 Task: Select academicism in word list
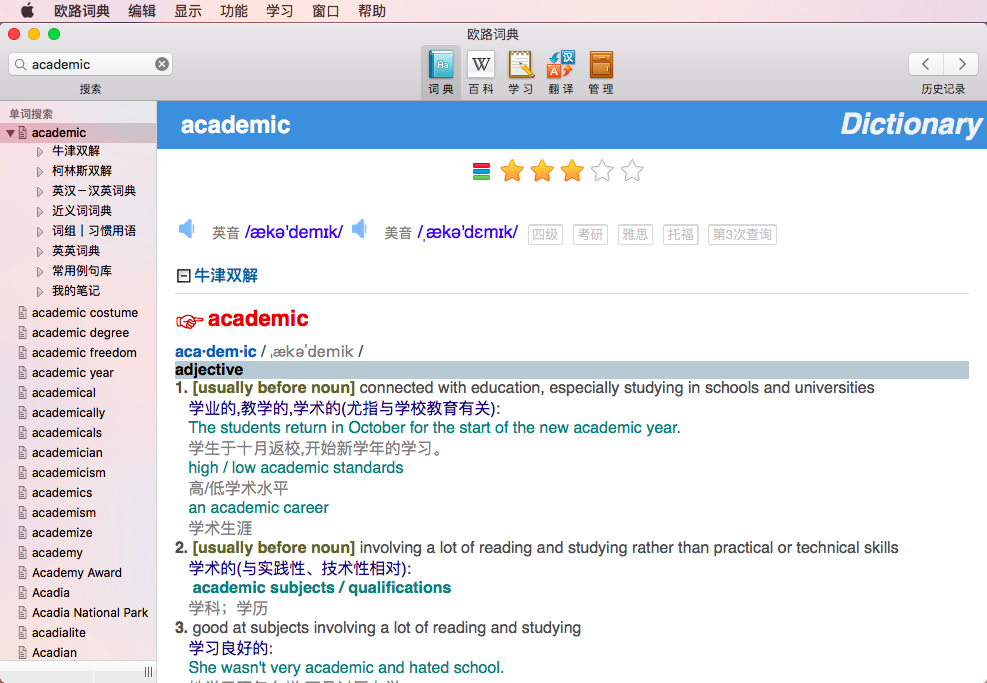click(69, 473)
